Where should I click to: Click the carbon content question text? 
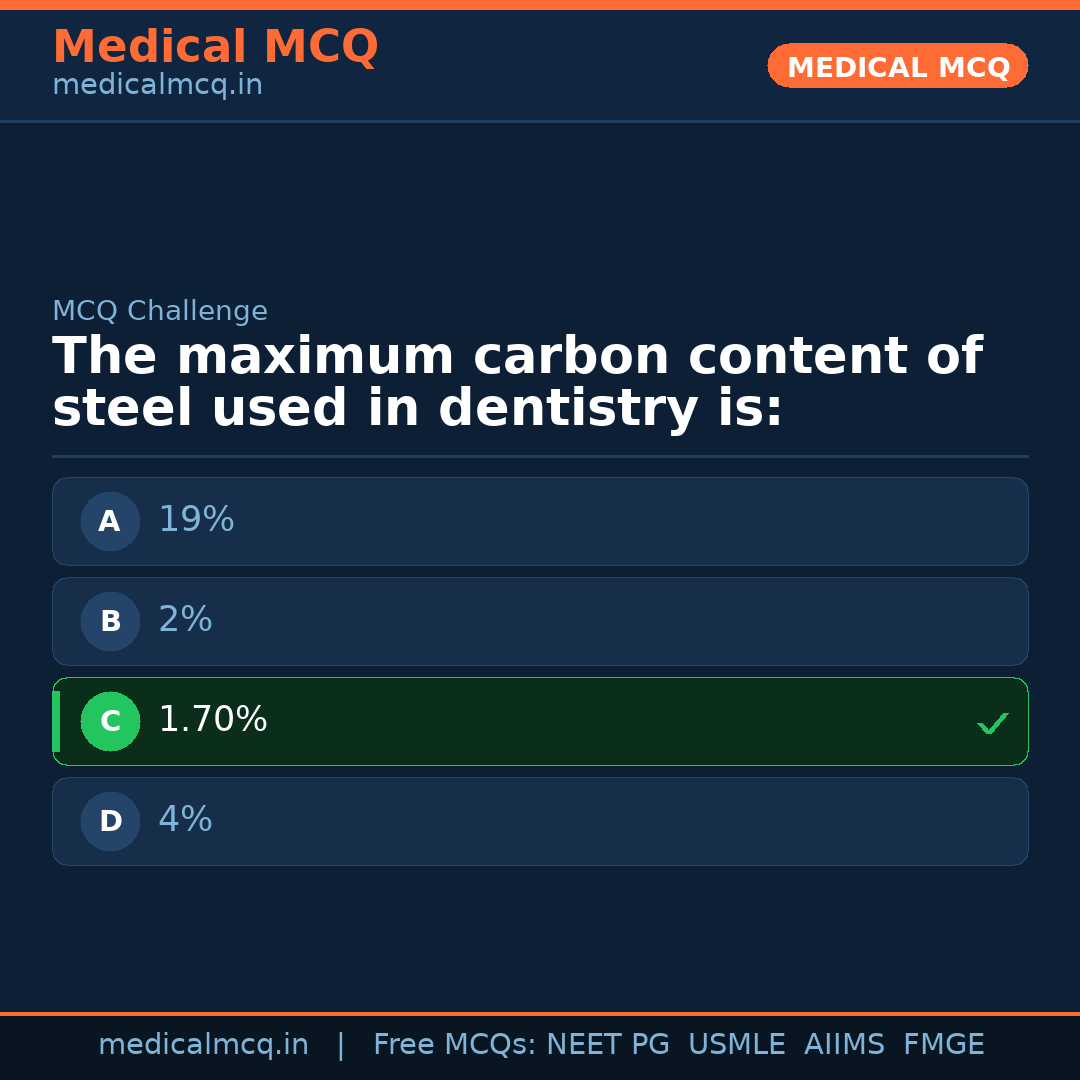pyautogui.click(x=517, y=383)
